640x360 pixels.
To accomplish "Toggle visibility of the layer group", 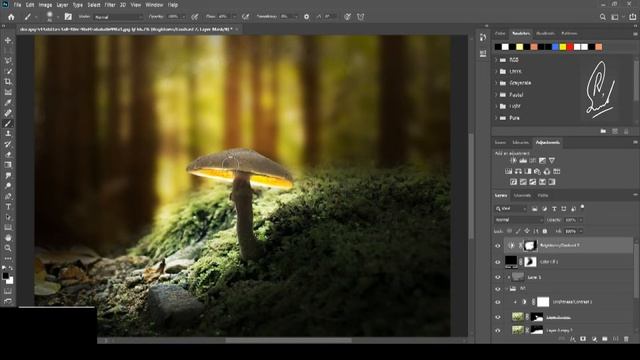I will click(x=498, y=289).
